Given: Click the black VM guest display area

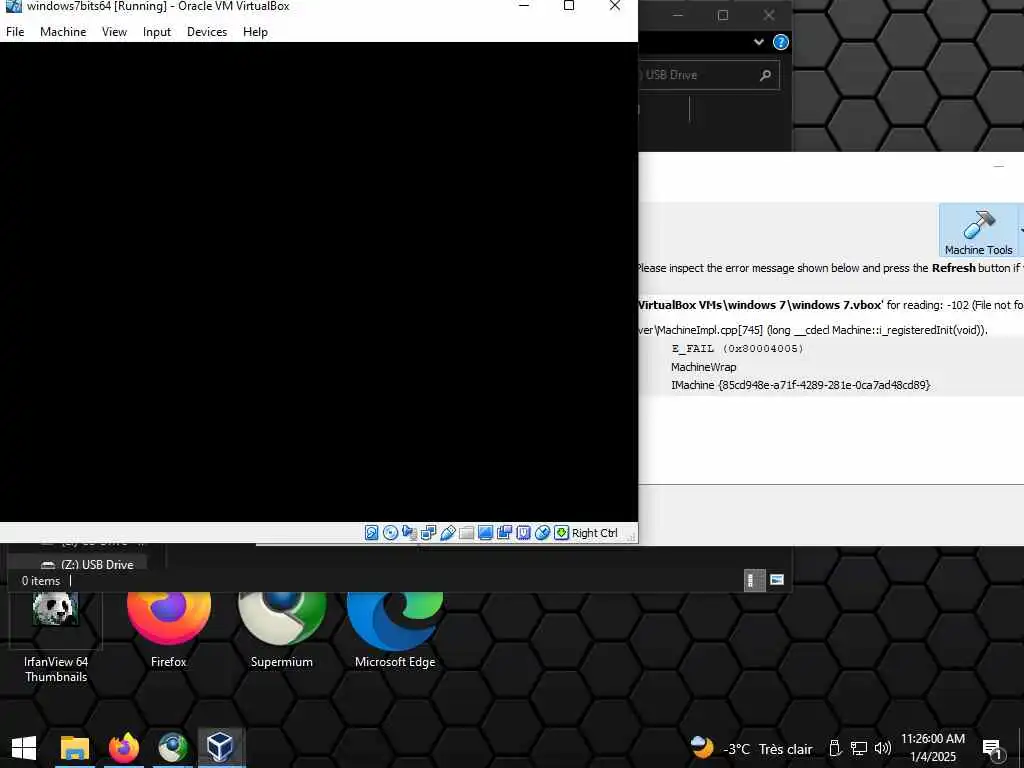Looking at the screenshot, I should pos(319,282).
